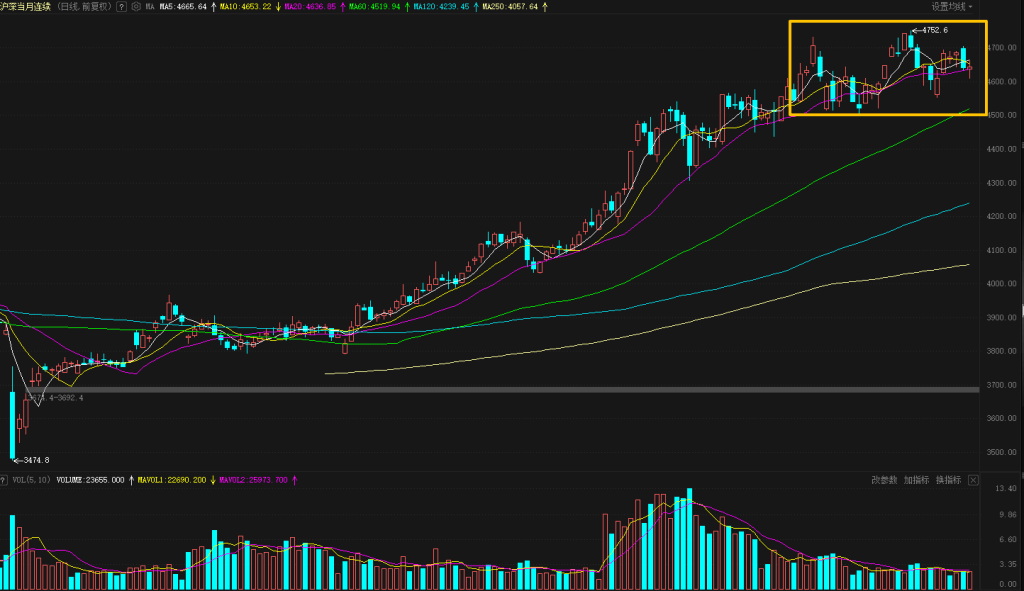This screenshot has width=1024, height=591.
Task: Click the 3474.8 low price arrow marker
Action: 30,460
